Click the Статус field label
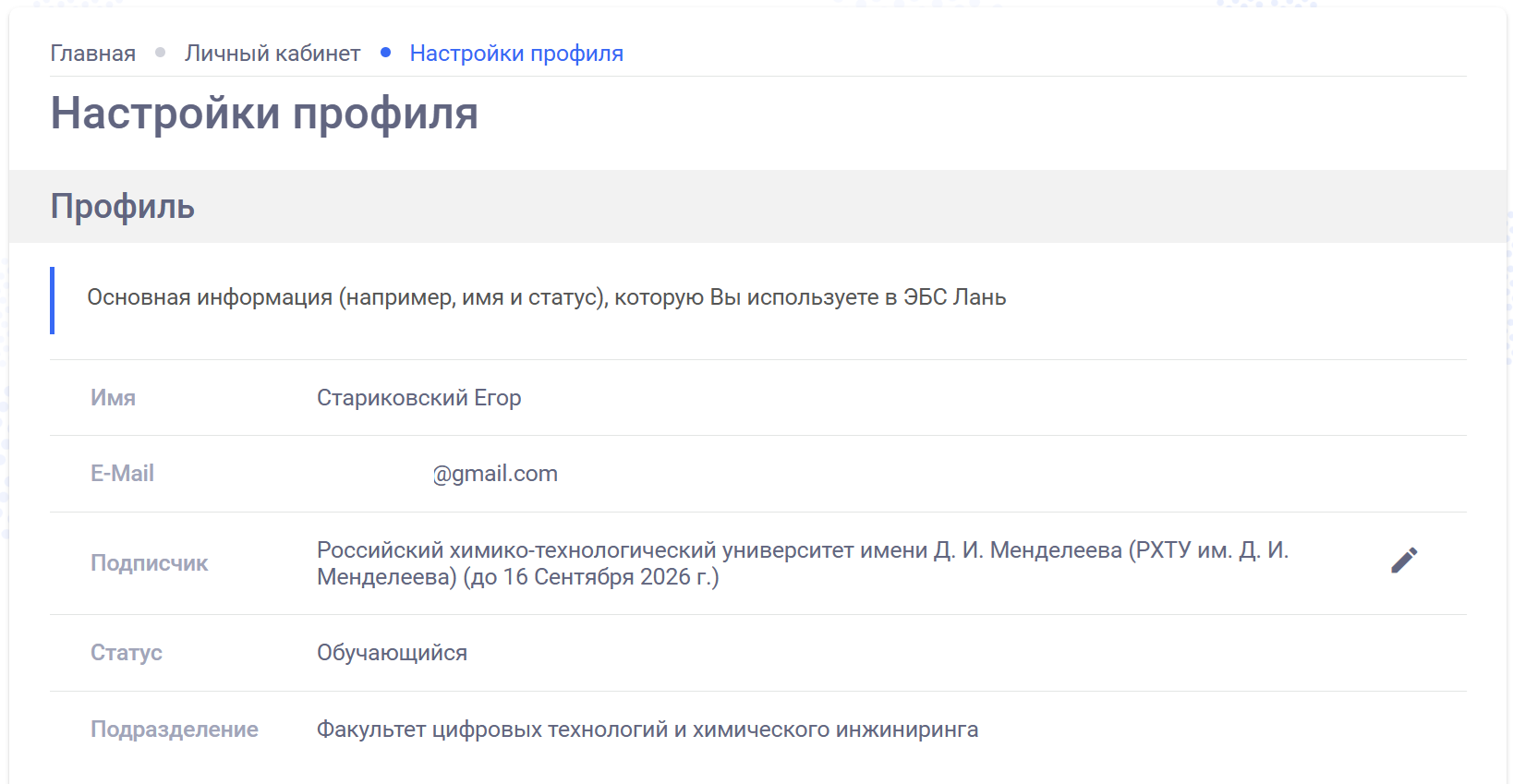 click(x=126, y=653)
